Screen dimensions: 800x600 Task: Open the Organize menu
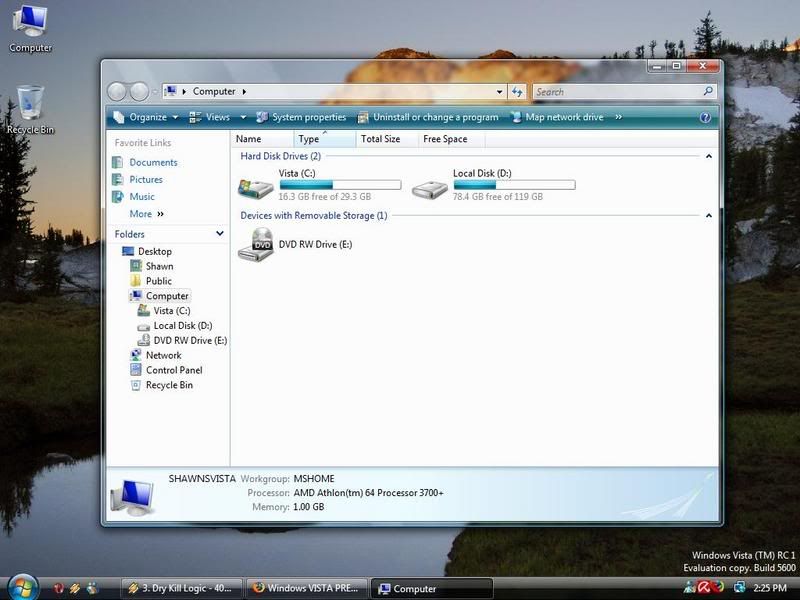pyautogui.click(x=145, y=117)
